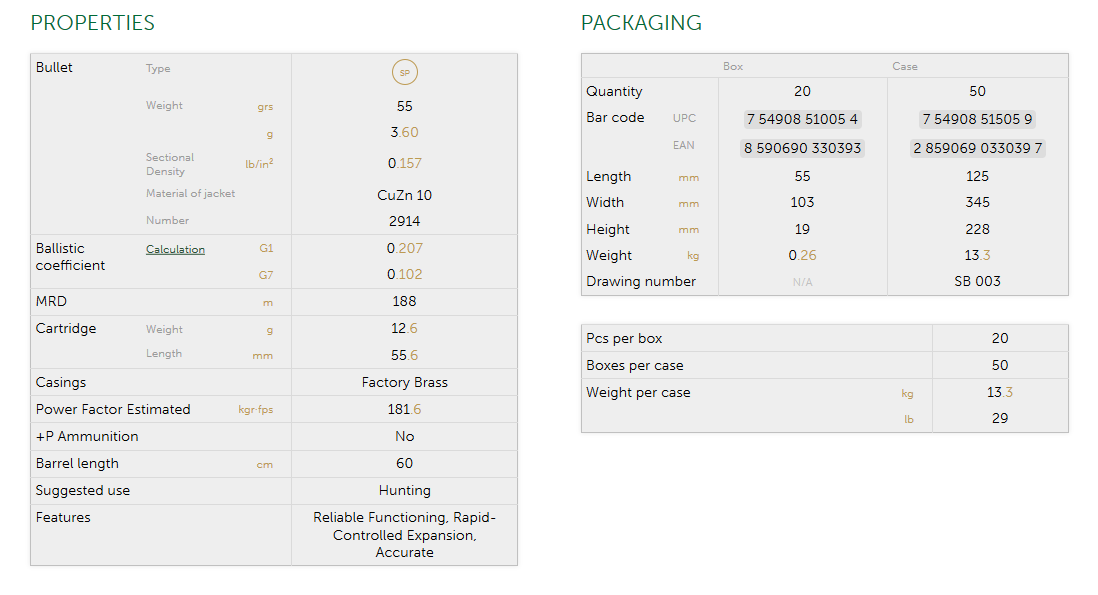Click the CuZn 10 jacket material value
The image size is (1098, 595).
coord(404,195)
